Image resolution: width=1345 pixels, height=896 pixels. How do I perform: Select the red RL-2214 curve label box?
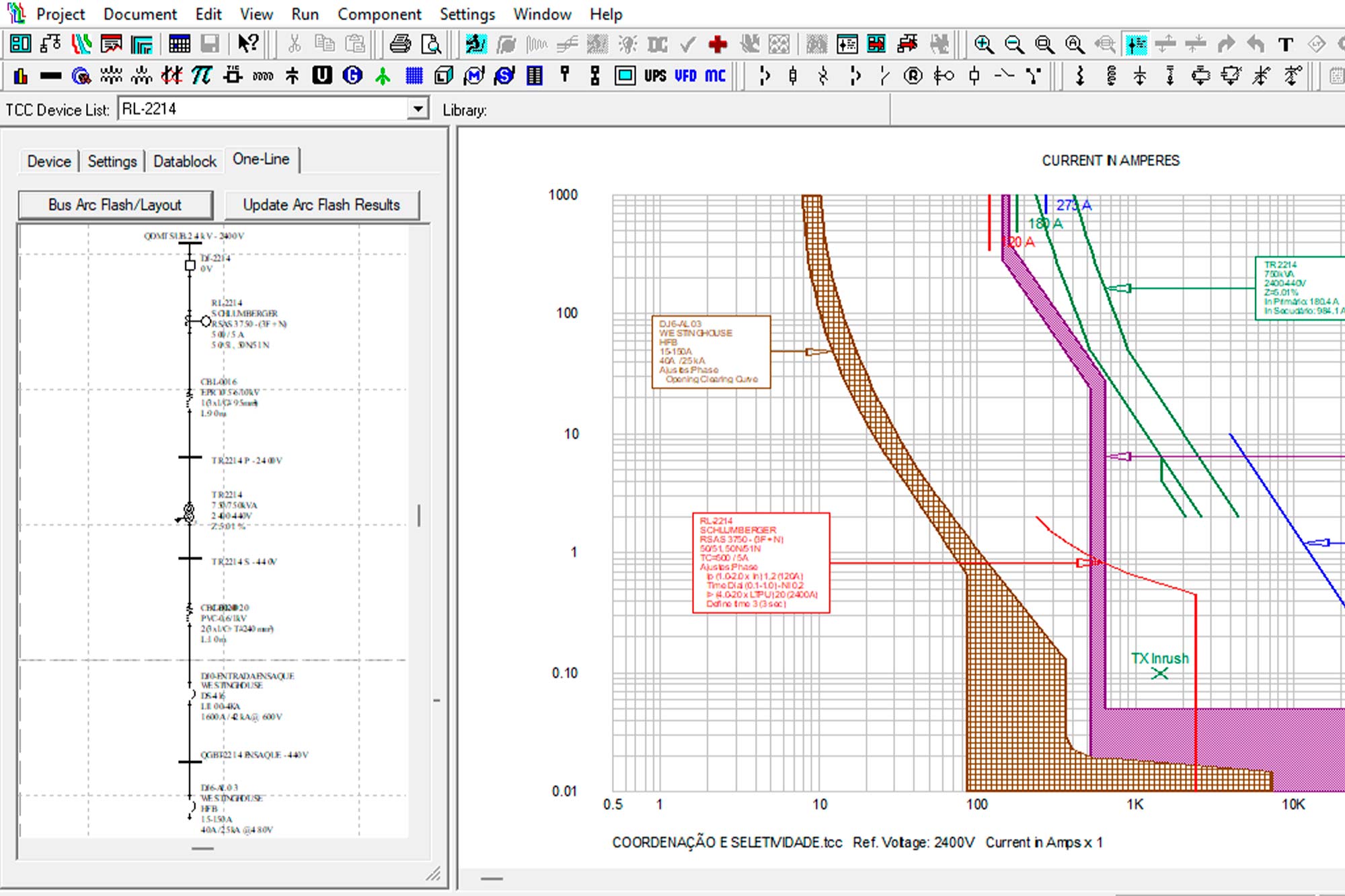click(761, 563)
